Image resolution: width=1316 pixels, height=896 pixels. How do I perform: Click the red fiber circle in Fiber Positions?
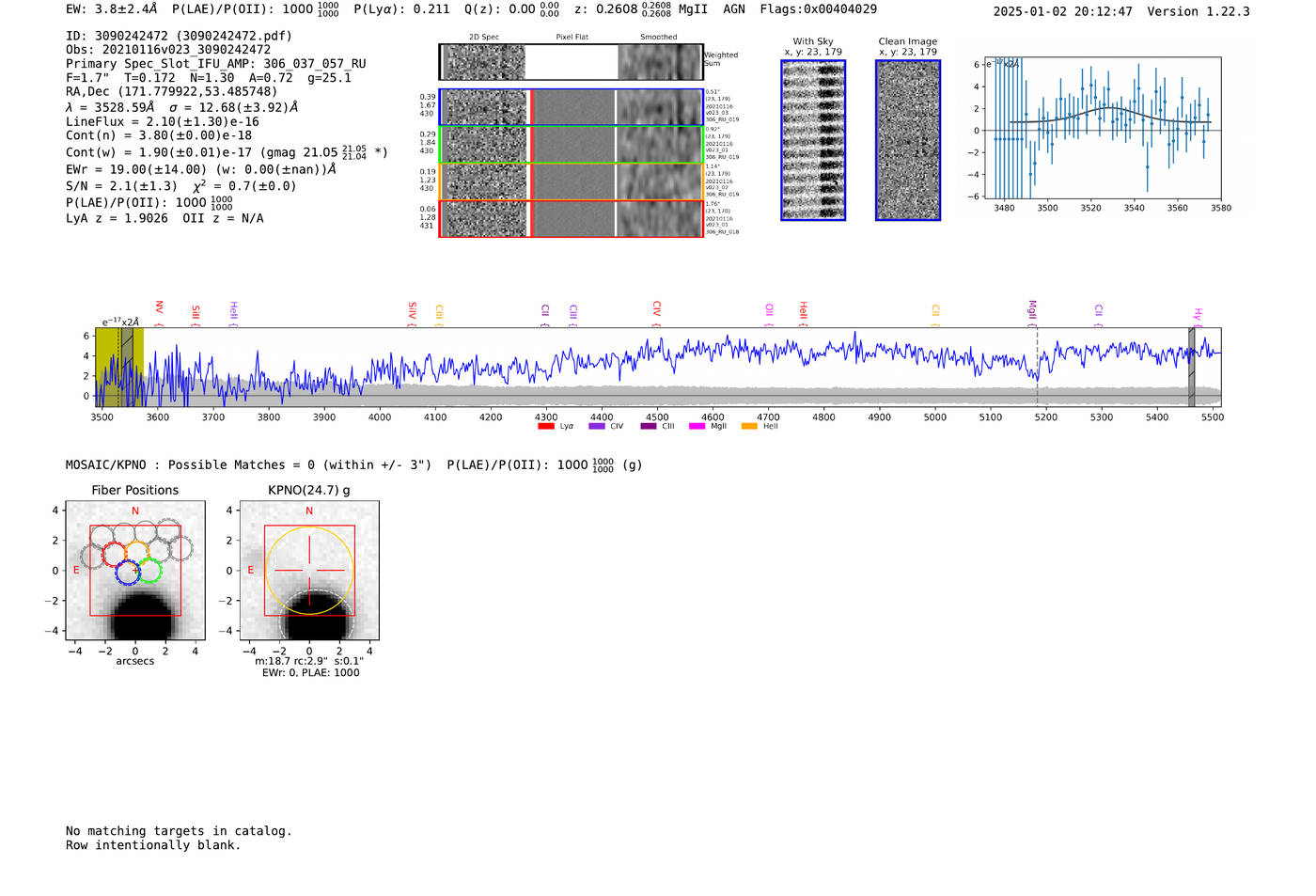tap(115, 554)
